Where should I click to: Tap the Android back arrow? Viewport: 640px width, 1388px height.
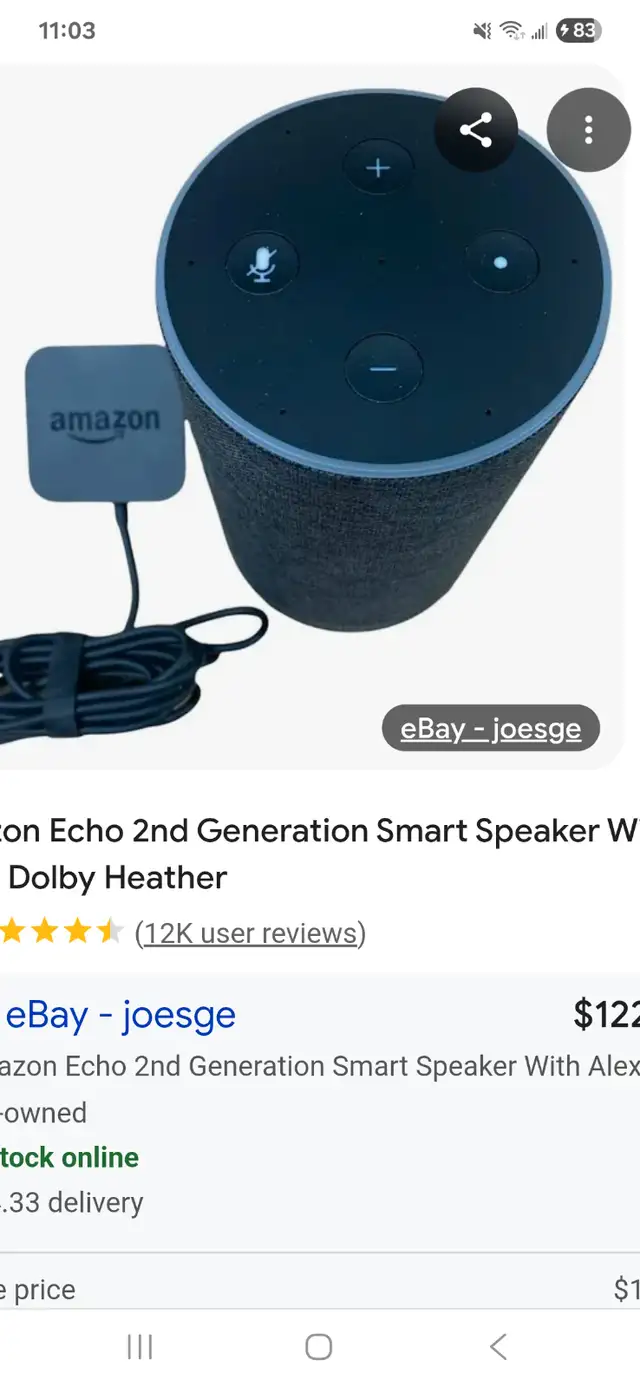(x=498, y=1347)
